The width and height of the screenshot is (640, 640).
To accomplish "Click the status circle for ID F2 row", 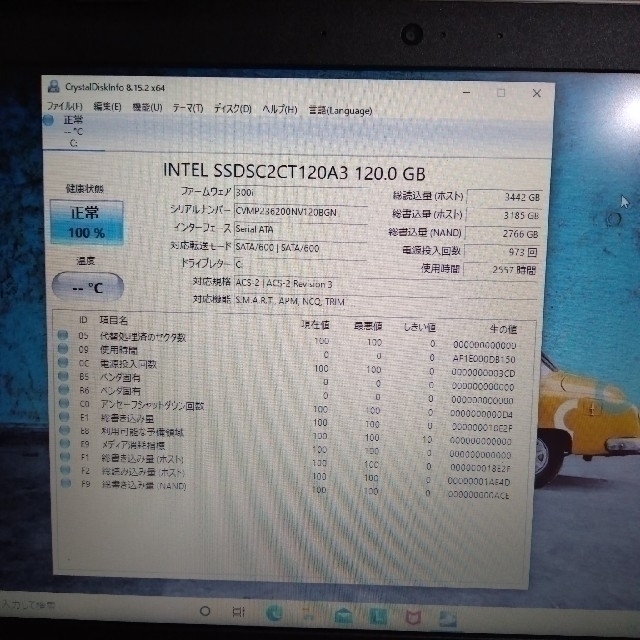I will (x=65, y=470).
